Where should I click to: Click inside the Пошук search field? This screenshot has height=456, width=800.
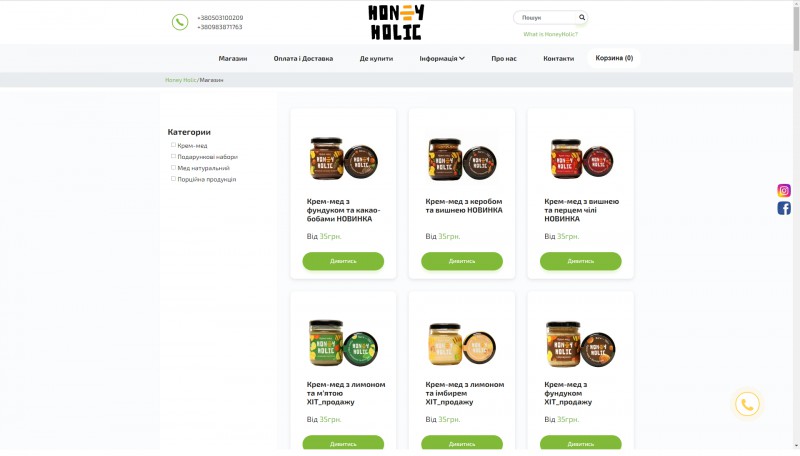(545, 17)
